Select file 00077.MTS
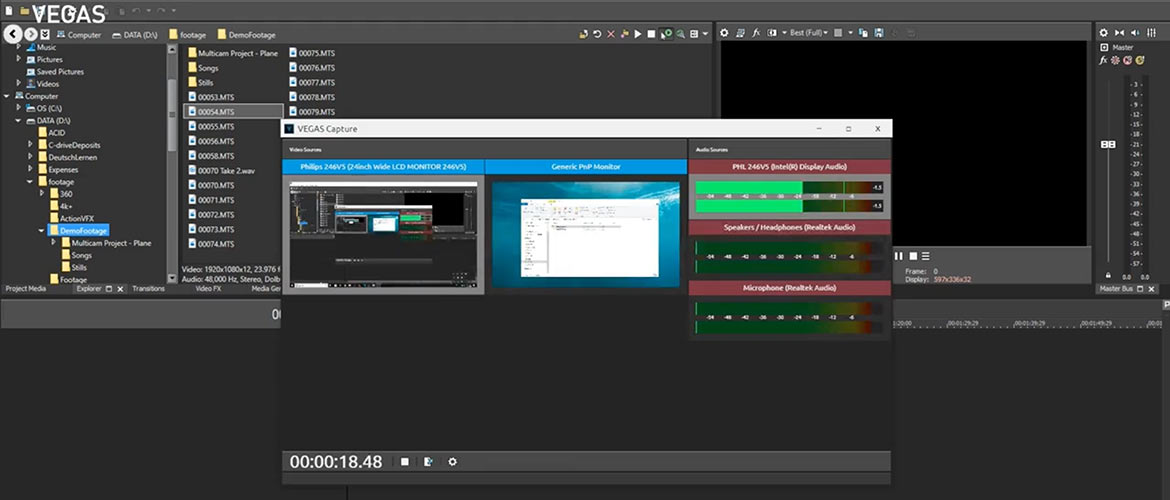This screenshot has width=1170, height=500. pyautogui.click(x=310, y=82)
